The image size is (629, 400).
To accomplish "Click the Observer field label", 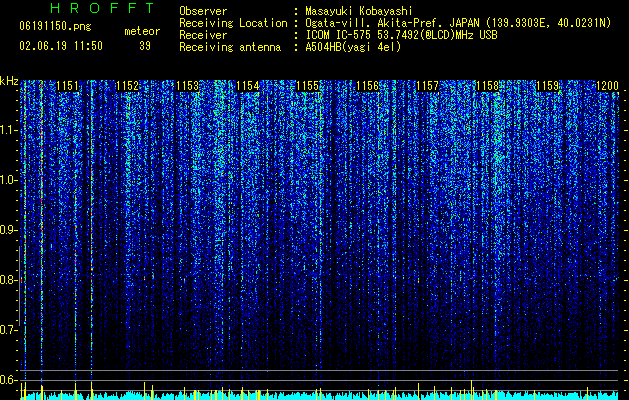I will [x=203, y=11].
